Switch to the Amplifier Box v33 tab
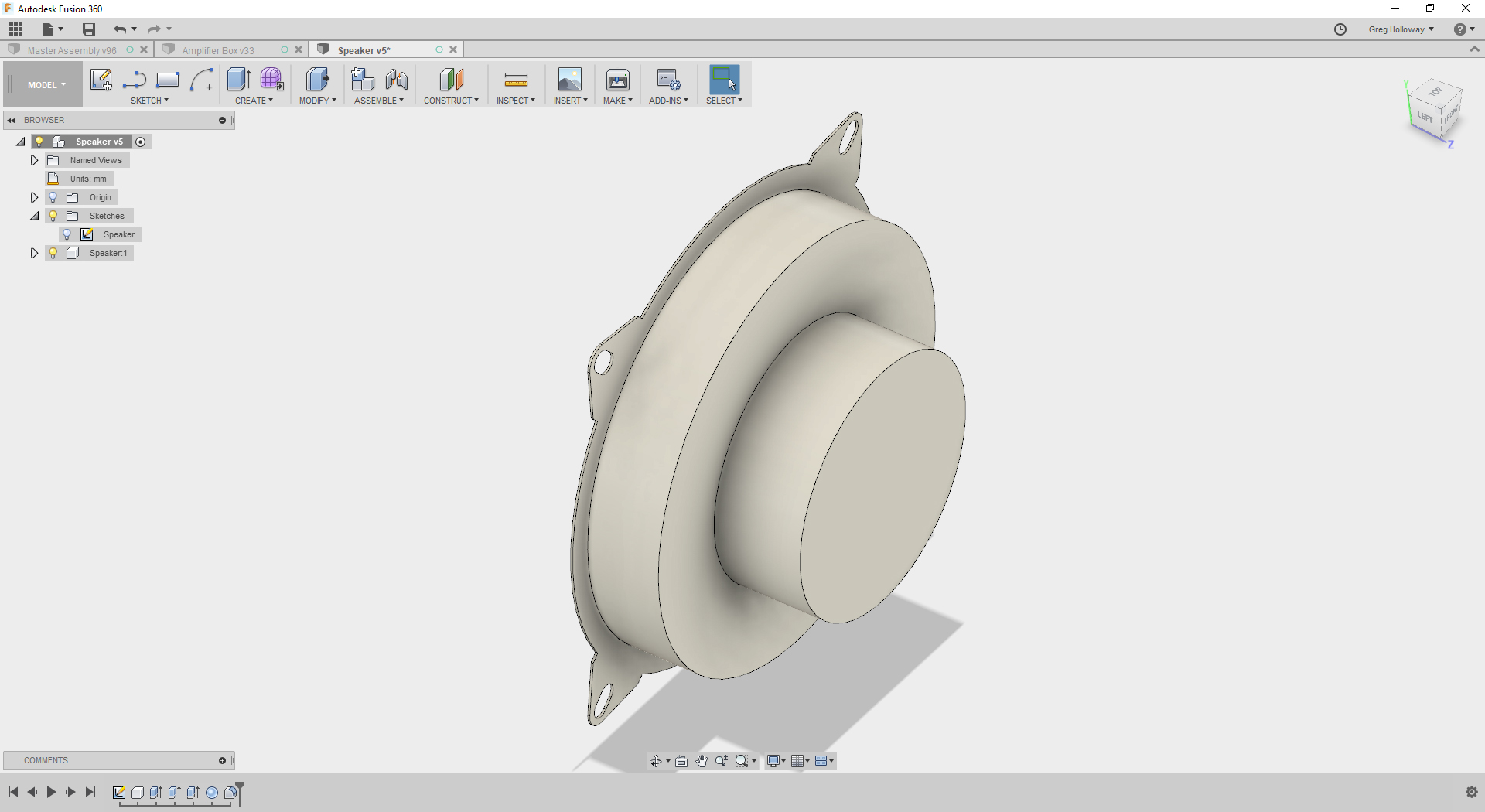The image size is (1485, 812). [x=219, y=49]
